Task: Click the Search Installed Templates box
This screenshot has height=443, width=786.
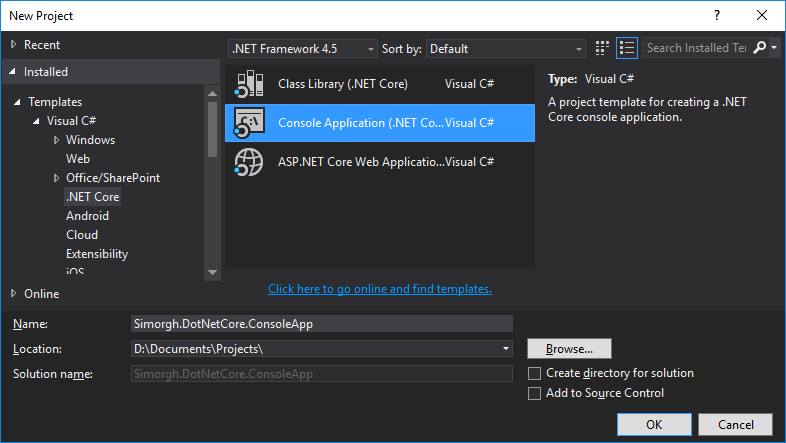Action: pos(697,48)
